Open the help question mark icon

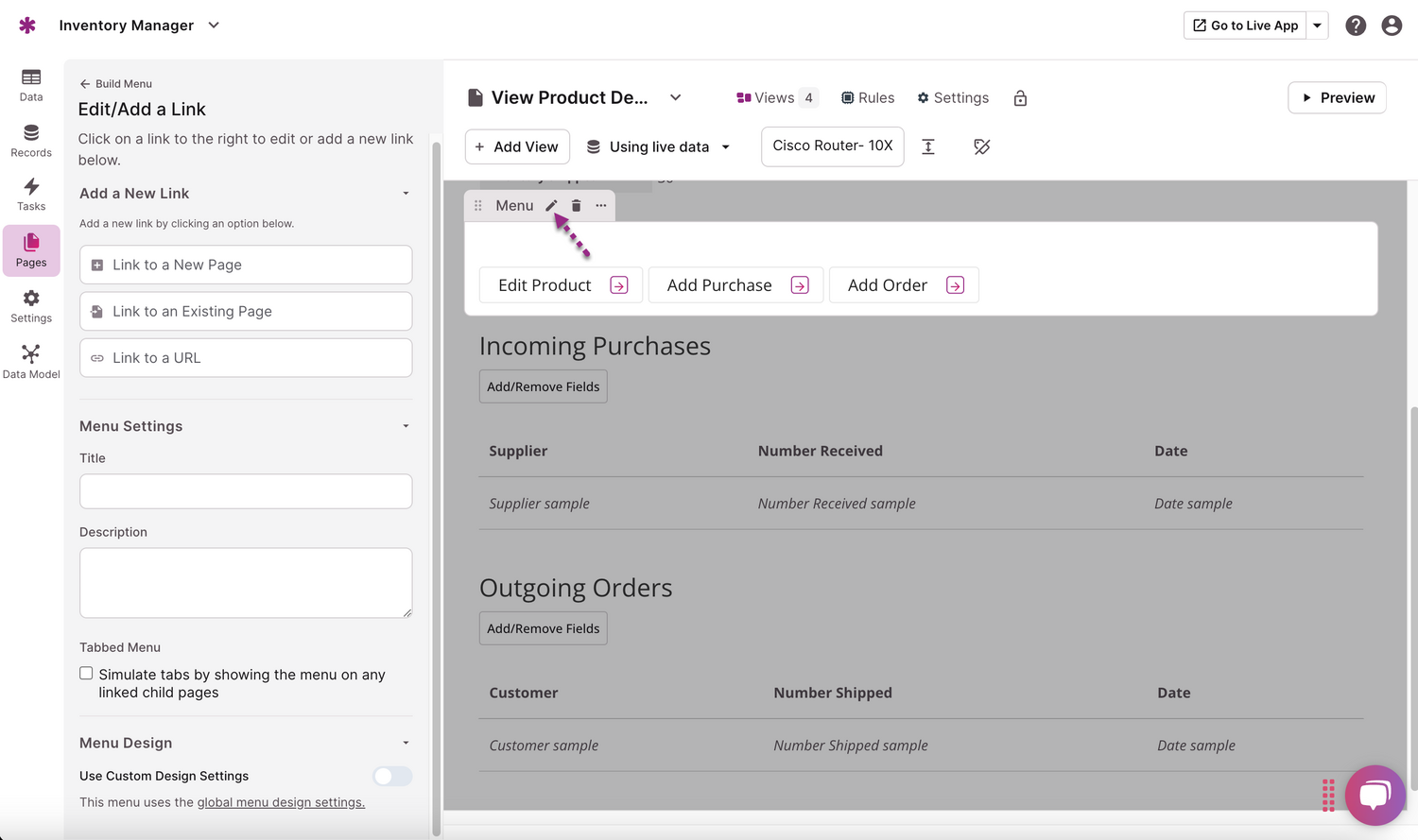tap(1356, 26)
